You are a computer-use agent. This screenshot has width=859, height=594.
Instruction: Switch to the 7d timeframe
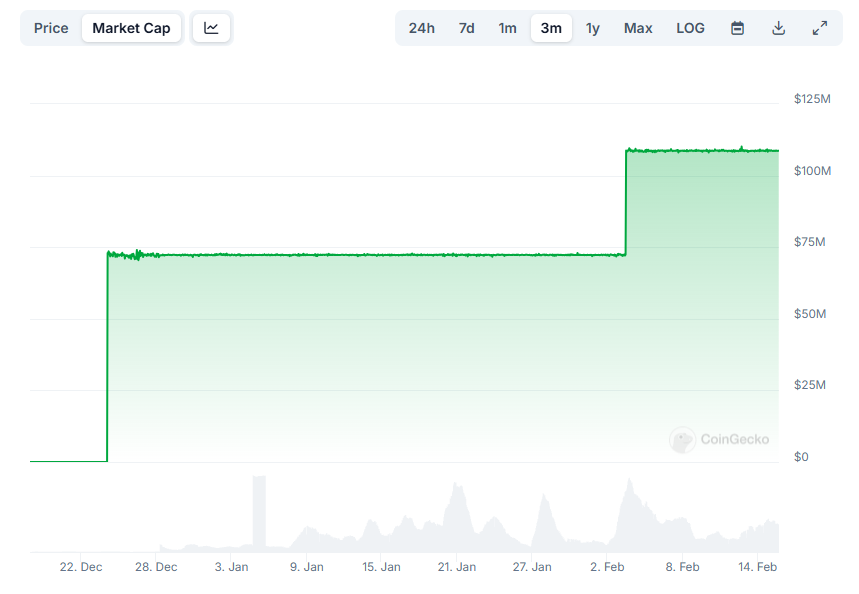coord(465,28)
